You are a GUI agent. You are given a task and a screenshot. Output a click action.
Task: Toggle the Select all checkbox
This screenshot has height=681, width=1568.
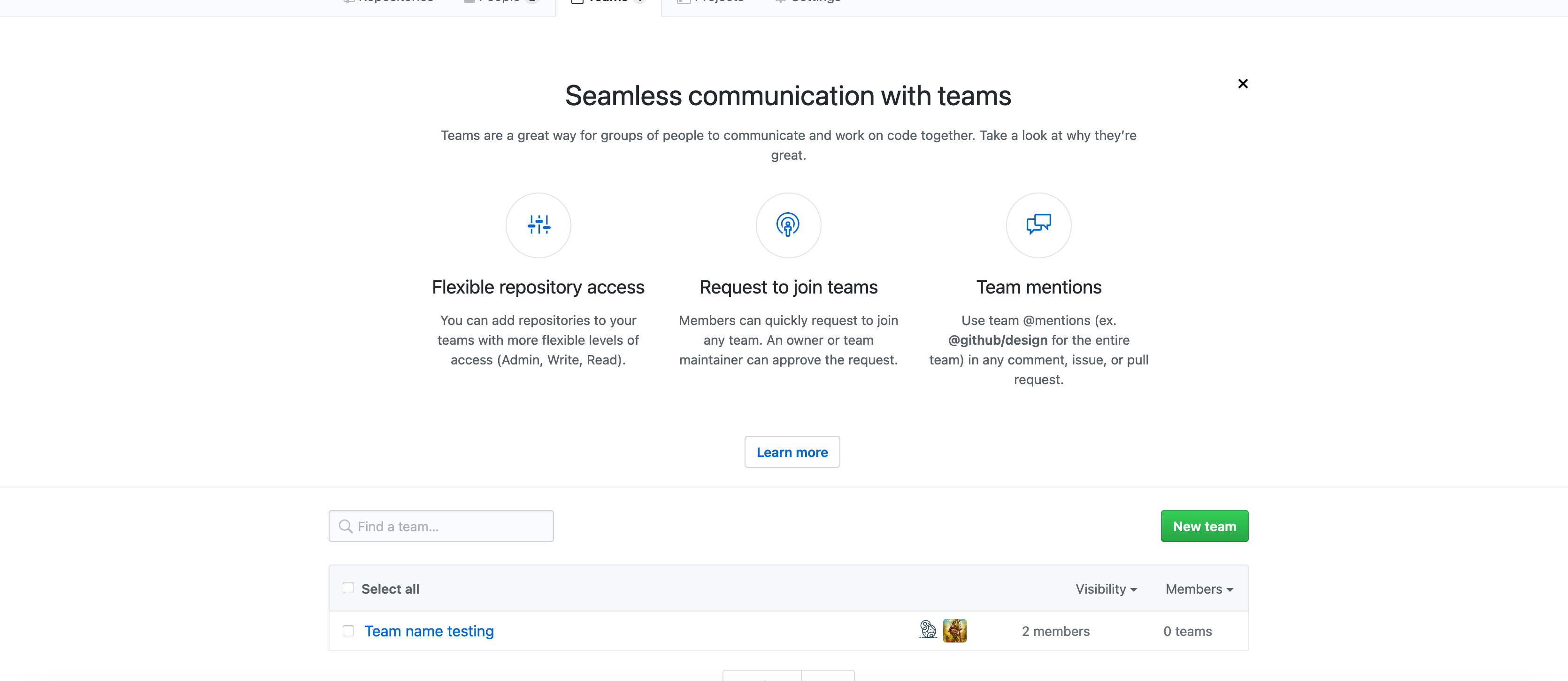pos(348,588)
